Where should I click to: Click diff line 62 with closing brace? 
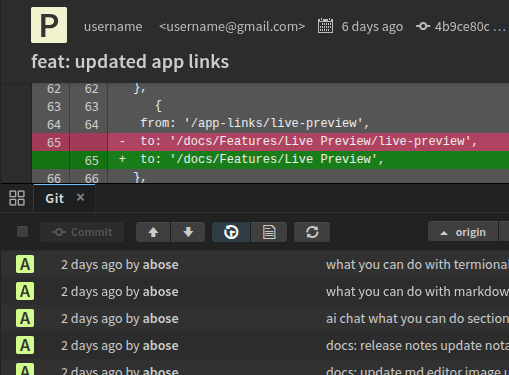click(270, 89)
